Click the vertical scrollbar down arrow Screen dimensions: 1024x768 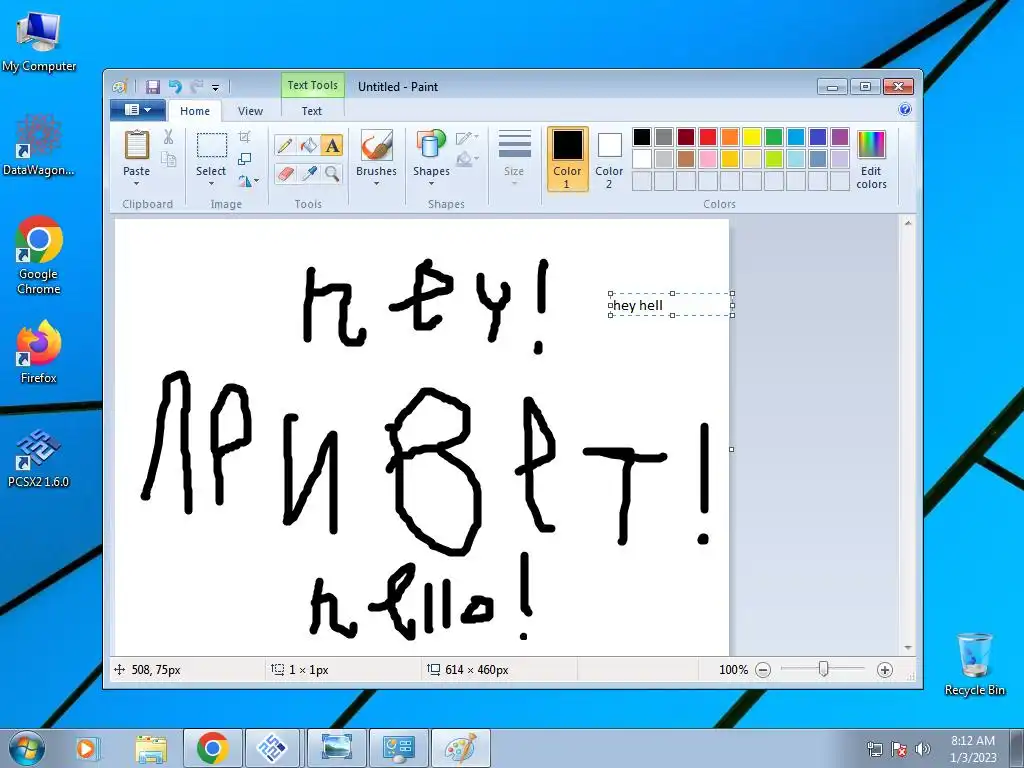click(908, 648)
